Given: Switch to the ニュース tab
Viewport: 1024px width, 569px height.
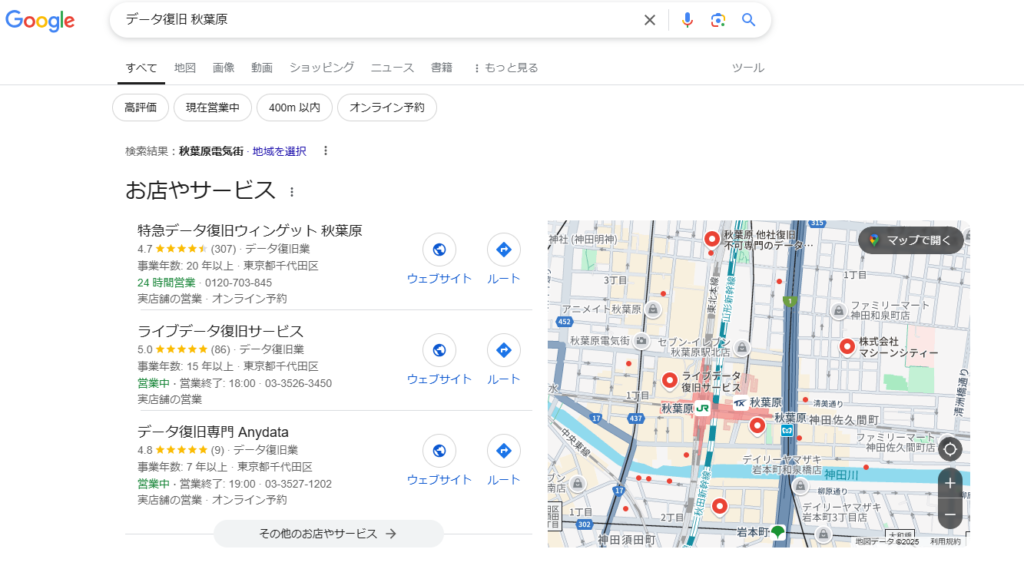Looking at the screenshot, I should [392, 68].
